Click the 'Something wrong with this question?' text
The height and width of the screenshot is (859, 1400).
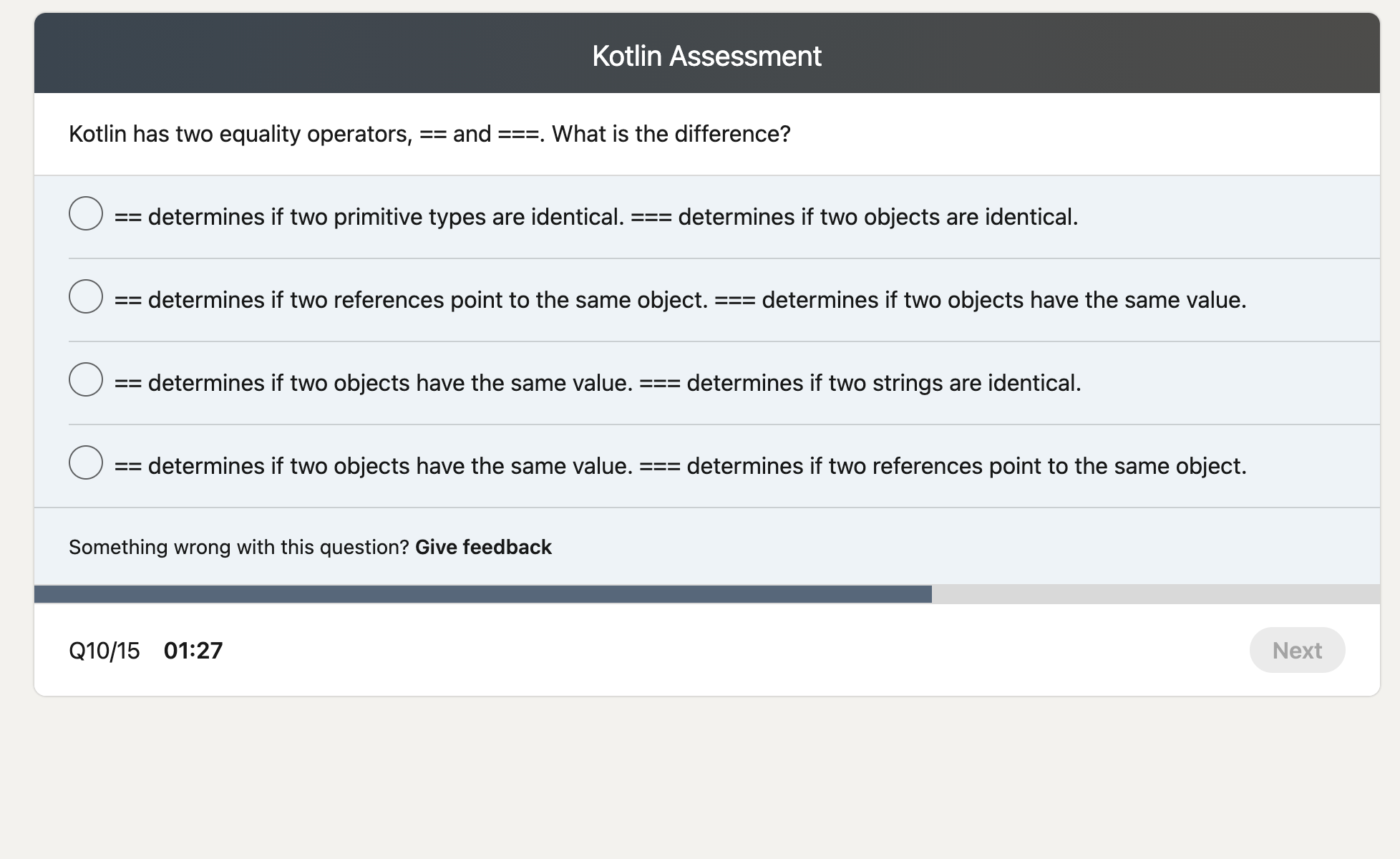240,546
